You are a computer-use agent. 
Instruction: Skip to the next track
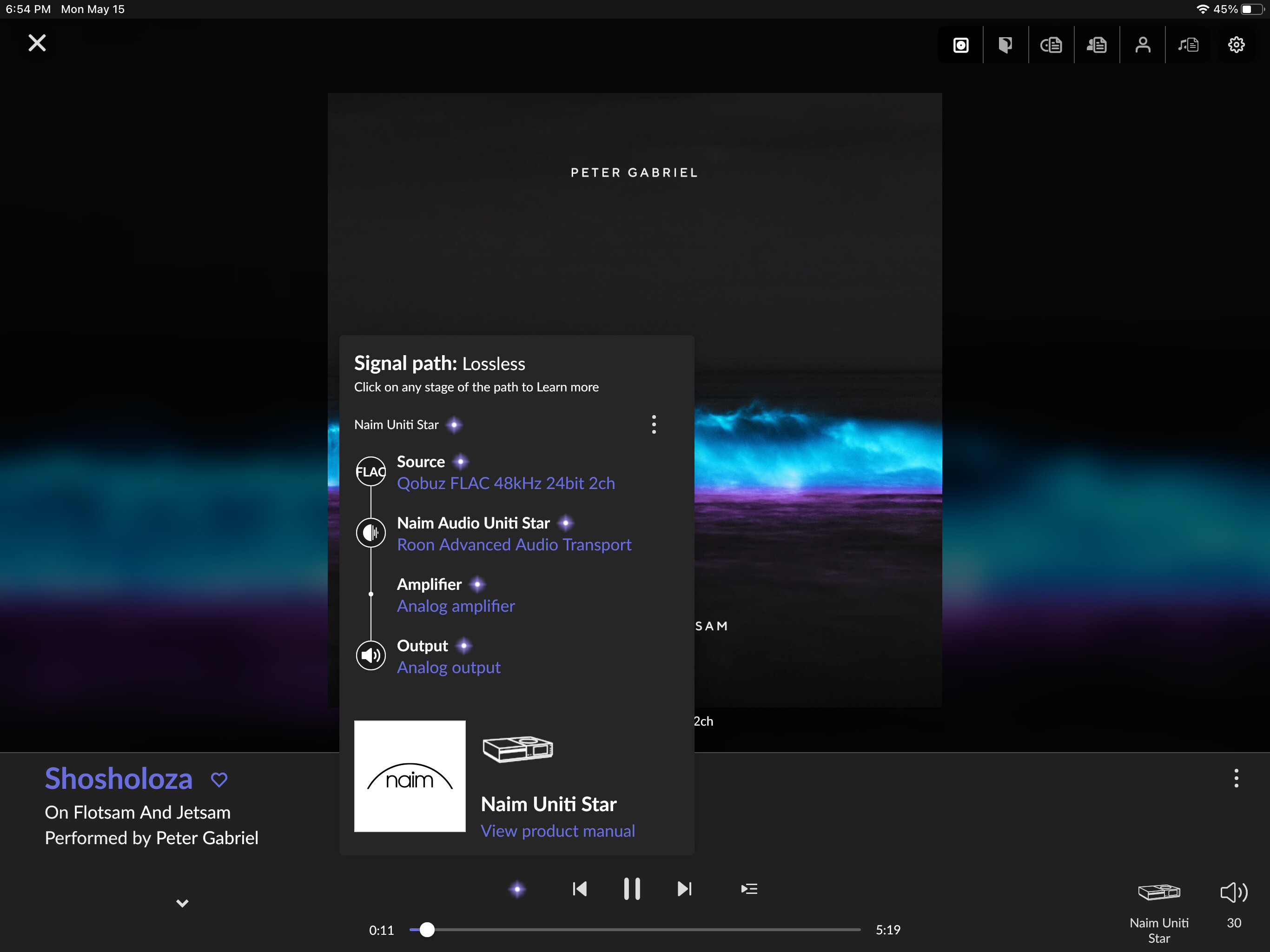click(x=684, y=889)
